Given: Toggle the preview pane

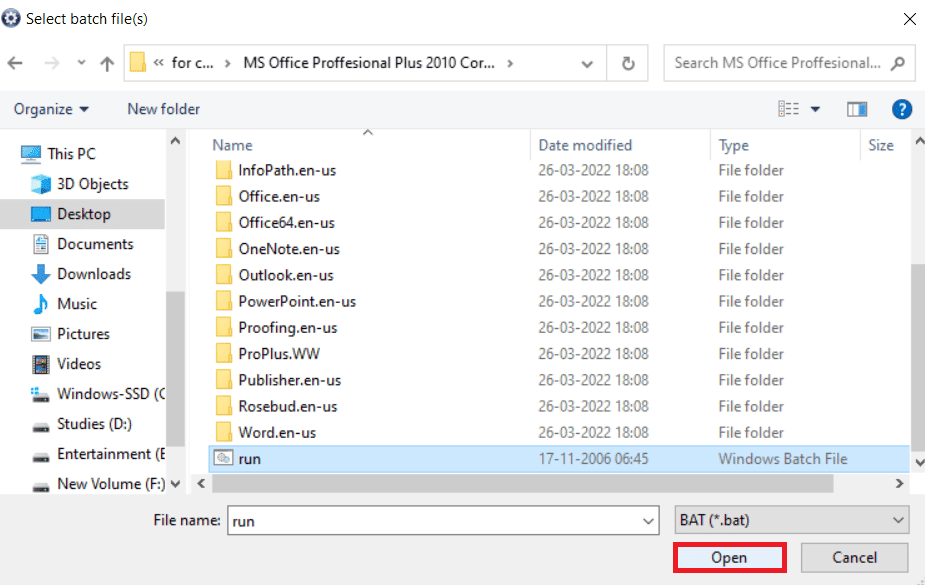Looking at the screenshot, I should (x=857, y=109).
